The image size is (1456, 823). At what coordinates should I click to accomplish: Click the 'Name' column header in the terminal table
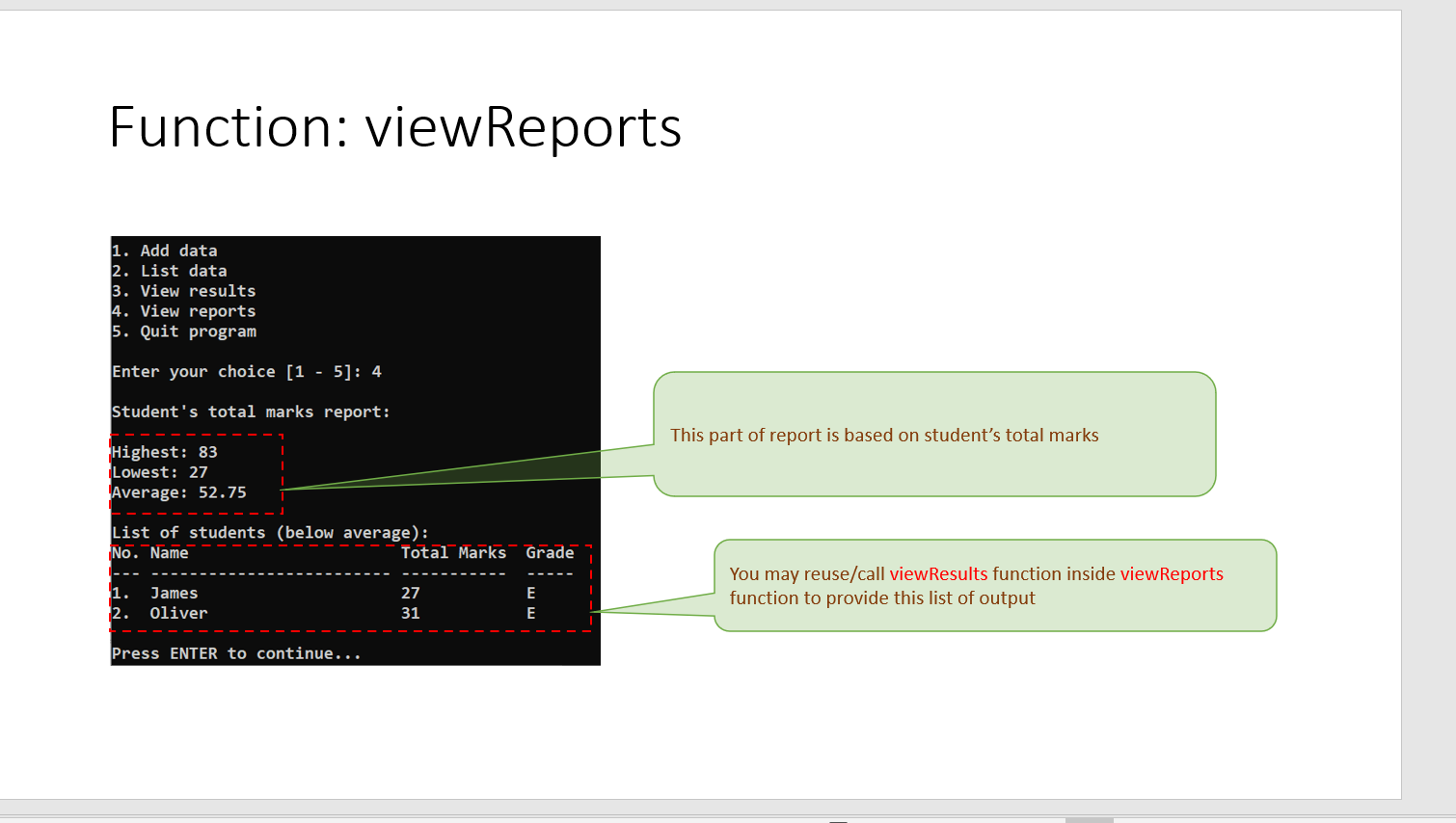[x=170, y=553]
